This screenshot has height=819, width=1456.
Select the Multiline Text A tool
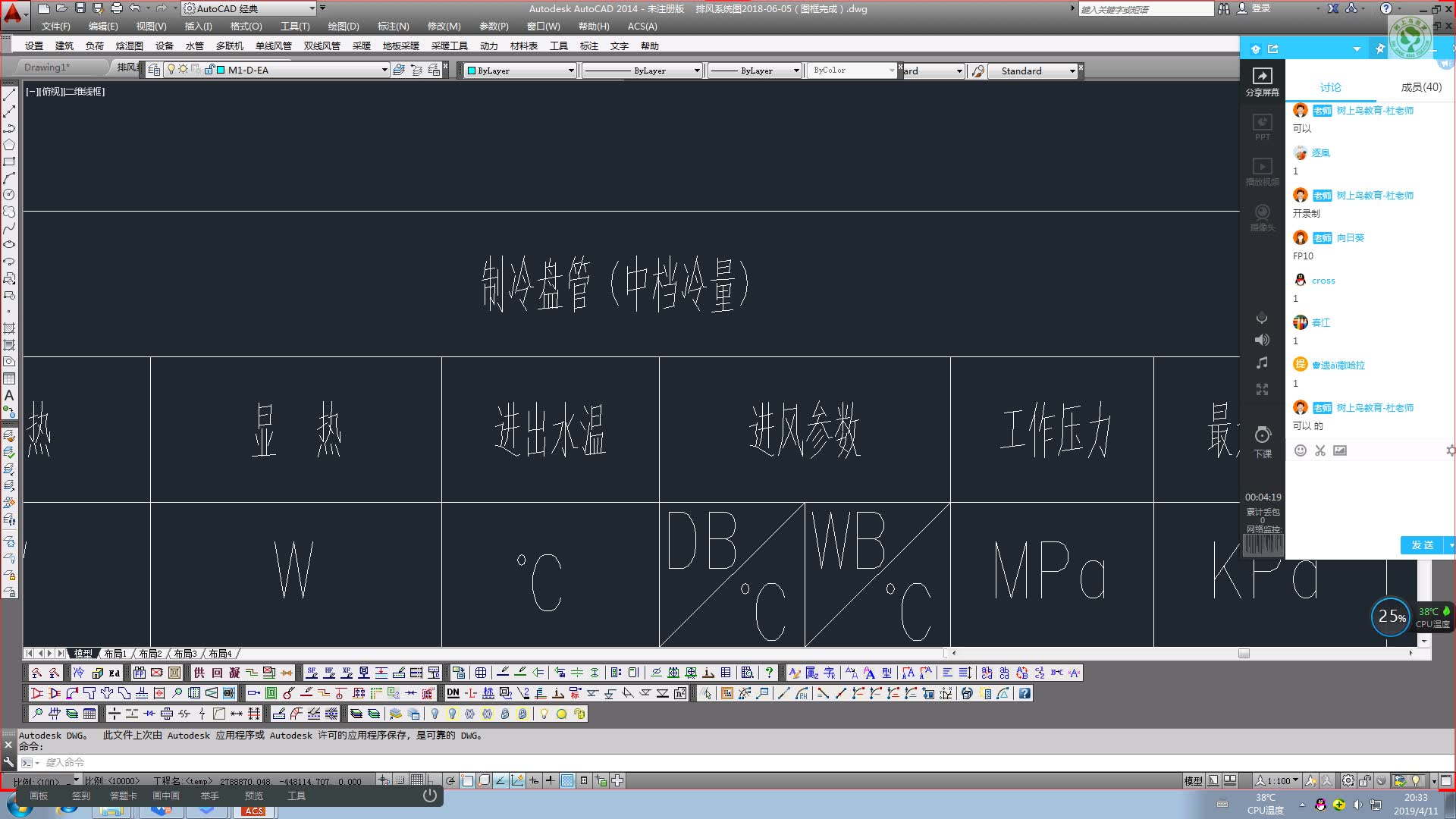pyautogui.click(x=9, y=395)
